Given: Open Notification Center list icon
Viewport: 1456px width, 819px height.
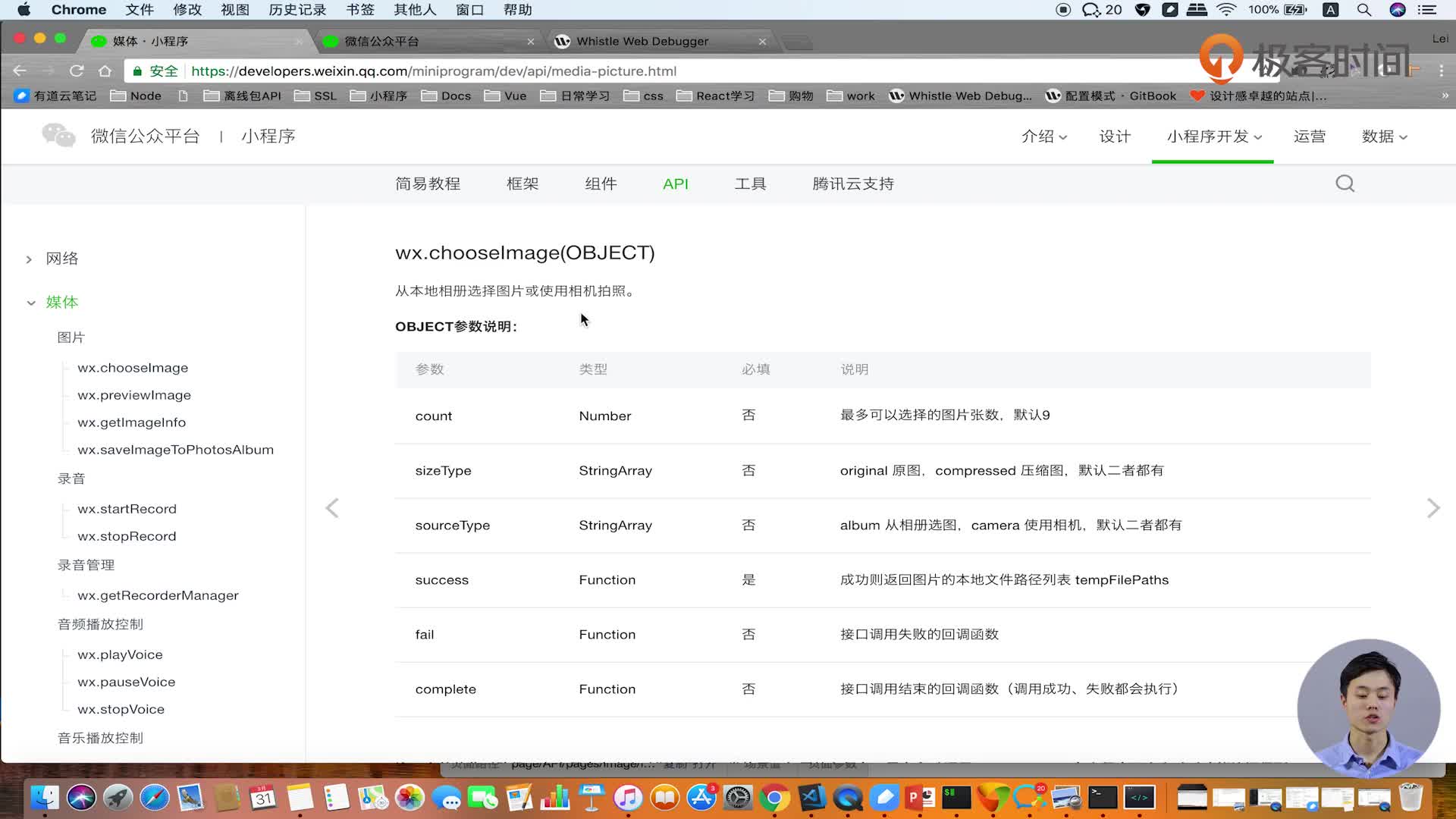Looking at the screenshot, I should (x=1427, y=10).
